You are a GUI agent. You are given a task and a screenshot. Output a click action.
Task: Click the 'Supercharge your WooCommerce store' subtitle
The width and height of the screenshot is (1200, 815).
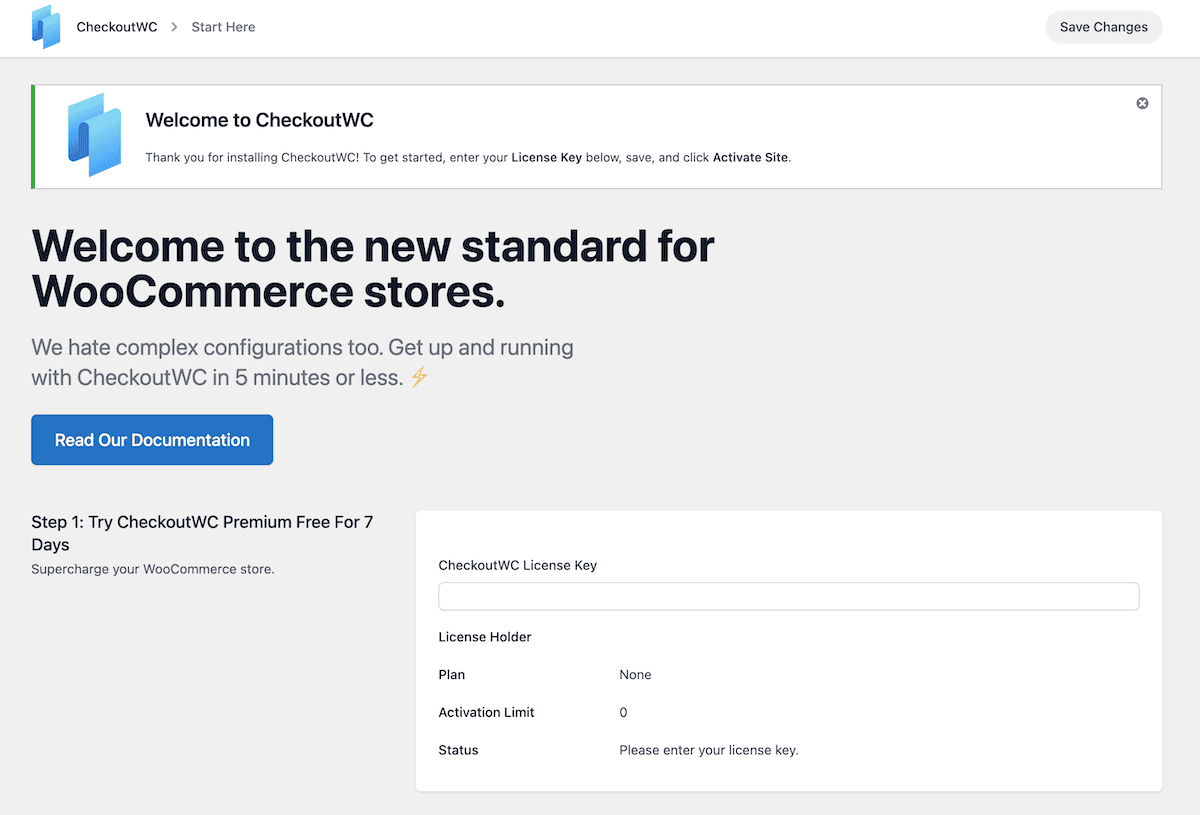point(152,569)
